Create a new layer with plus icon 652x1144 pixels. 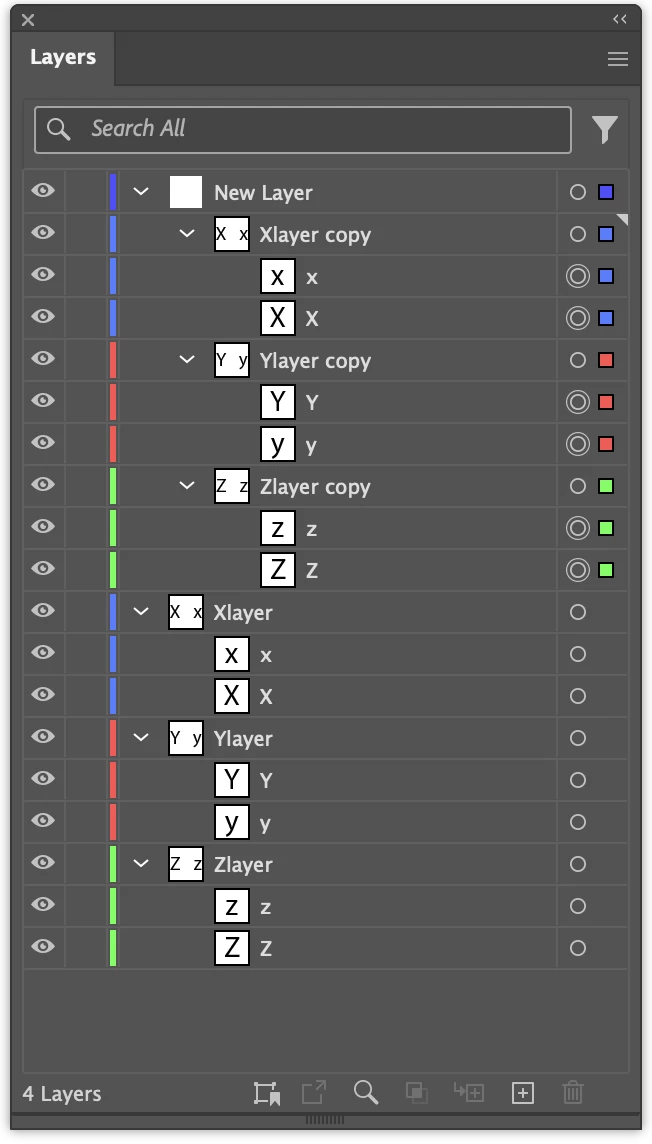[523, 1093]
